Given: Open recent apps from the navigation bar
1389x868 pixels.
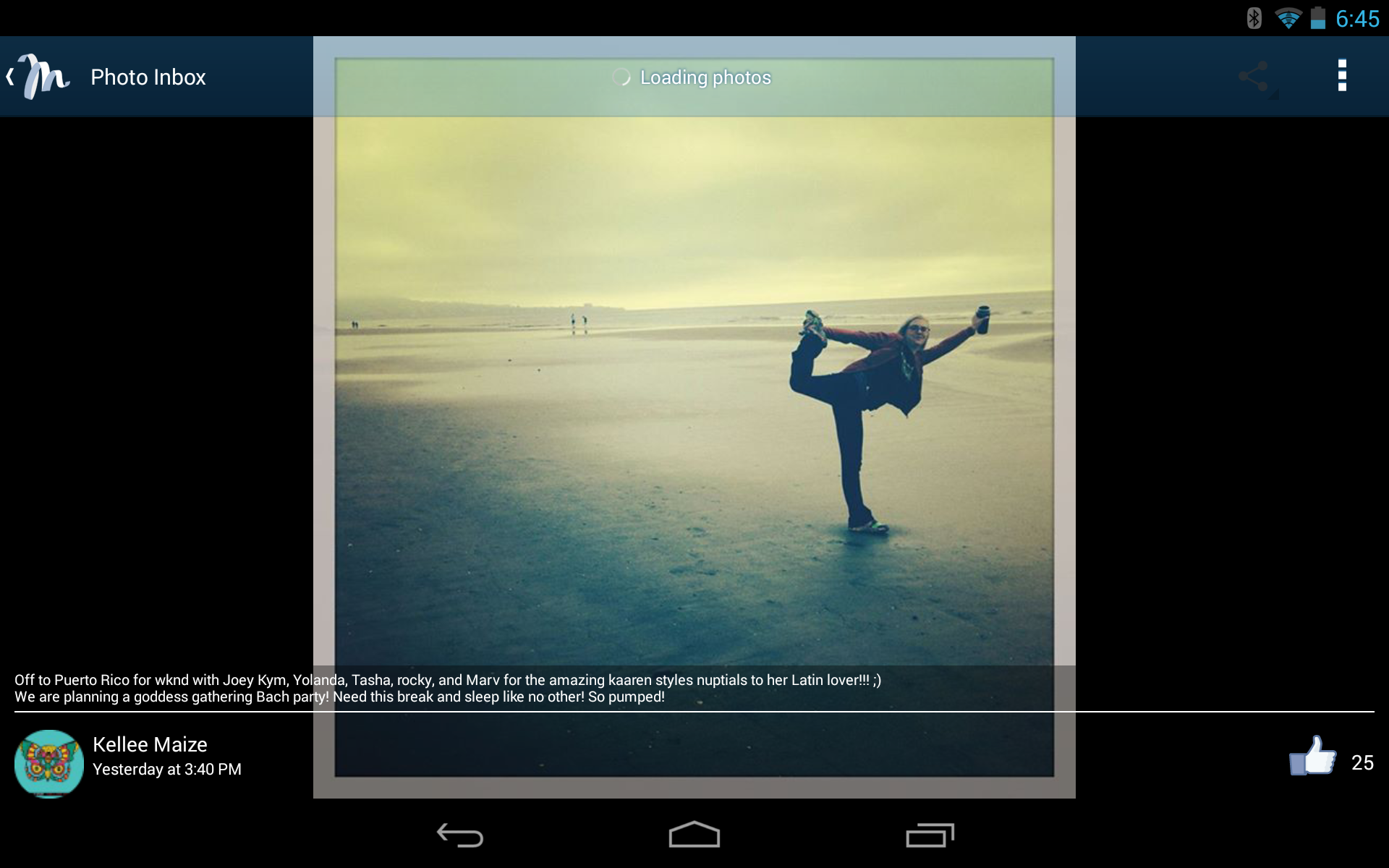Looking at the screenshot, I should tap(930, 835).
